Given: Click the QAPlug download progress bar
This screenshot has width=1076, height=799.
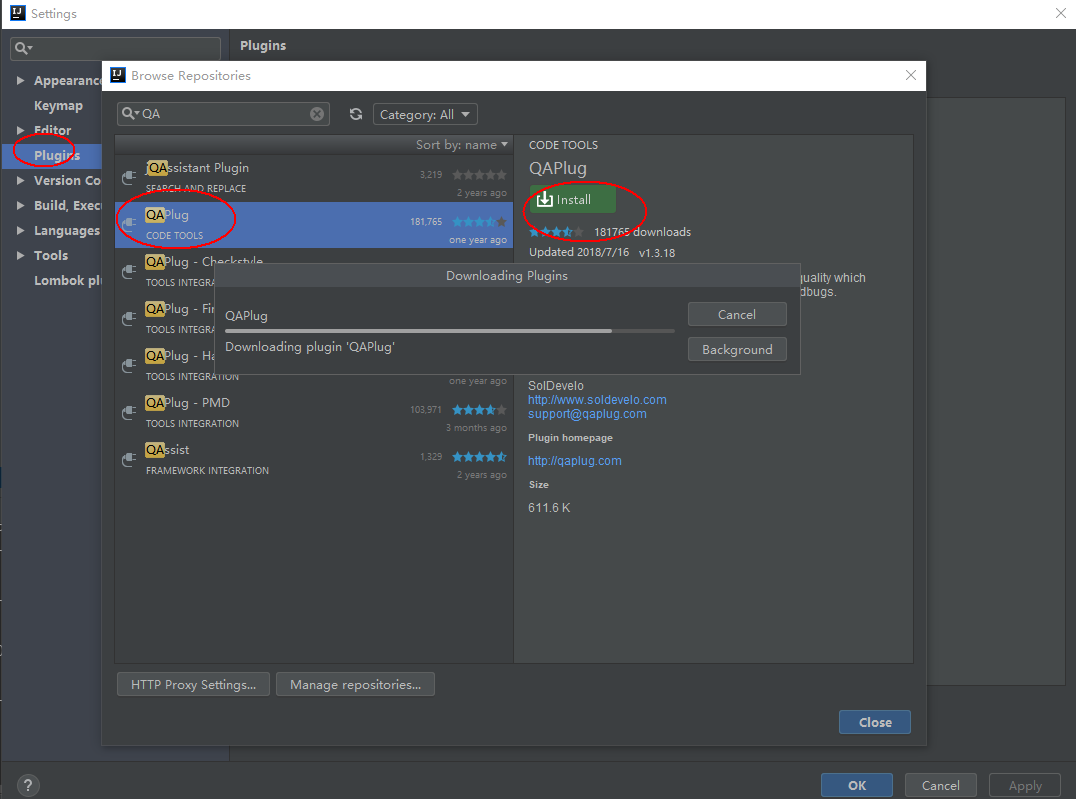Looking at the screenshot, I should pyautogui.click(x=449, y=331).
